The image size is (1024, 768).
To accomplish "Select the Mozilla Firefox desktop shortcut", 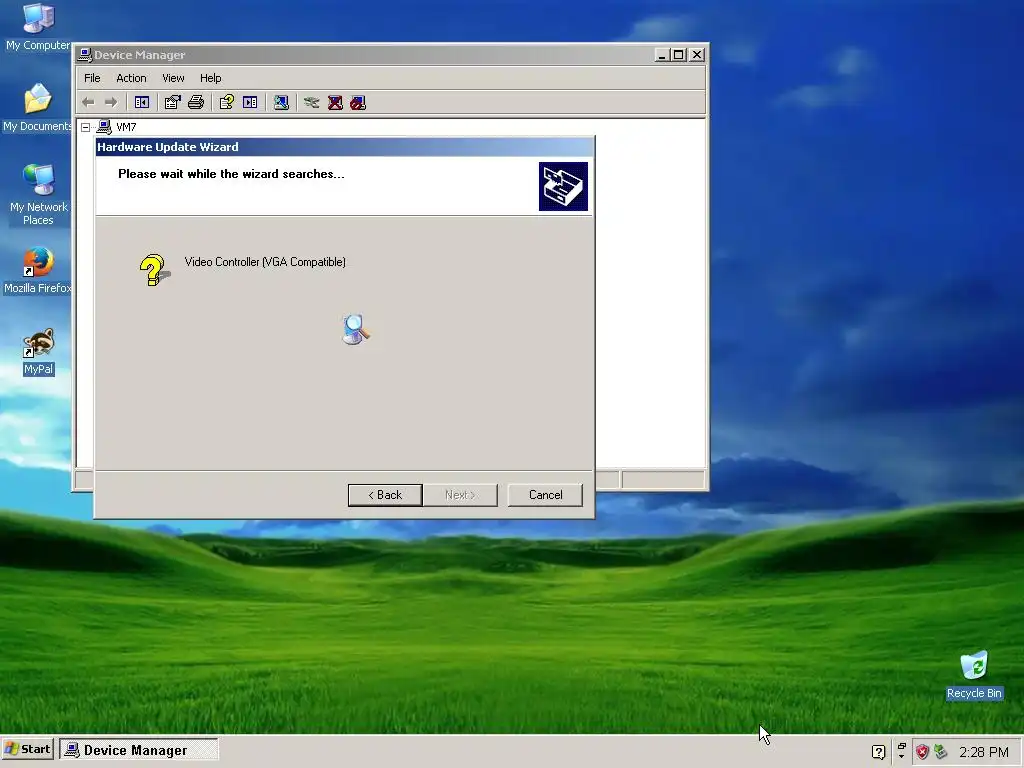I will pos(38,270).
